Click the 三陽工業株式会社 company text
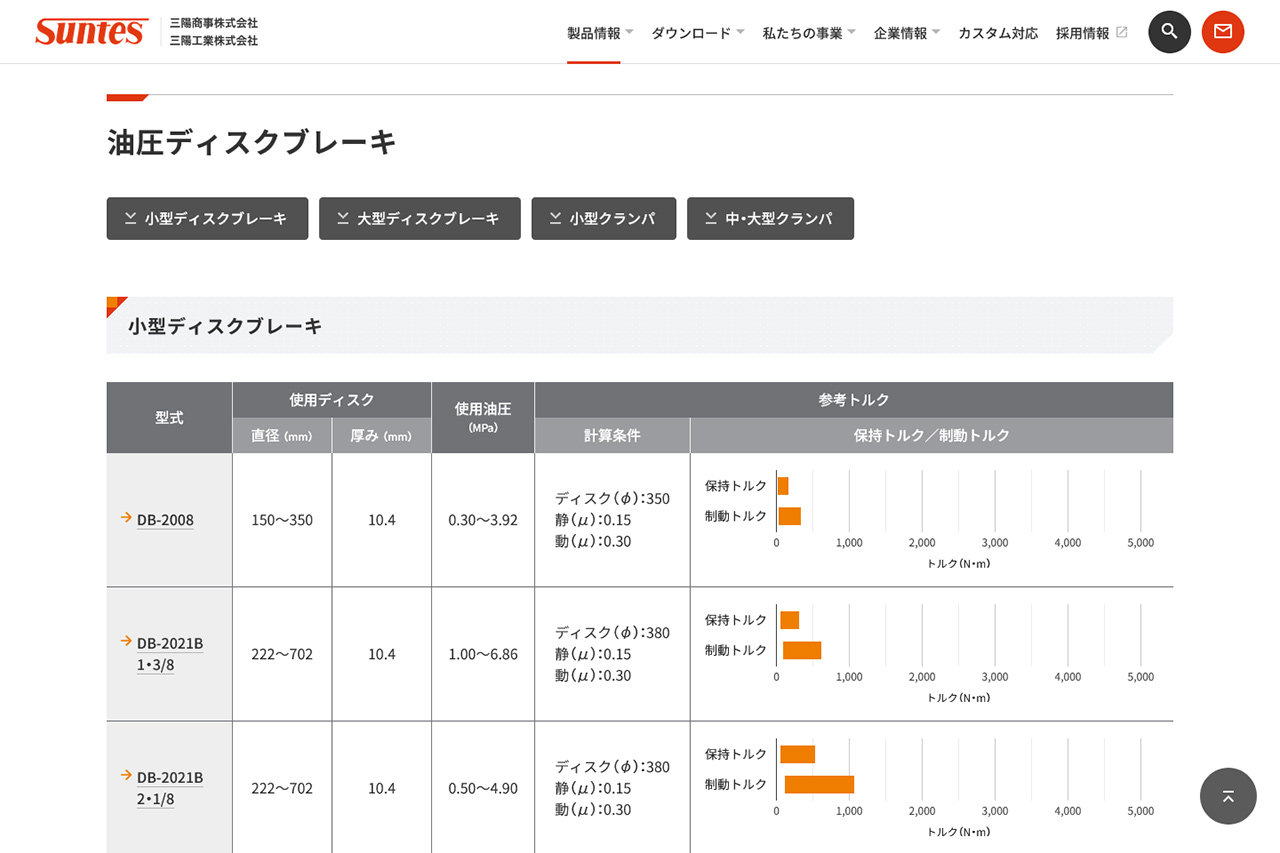The width and height of the screenshot is (1280, 853). [x=214, y=41]
